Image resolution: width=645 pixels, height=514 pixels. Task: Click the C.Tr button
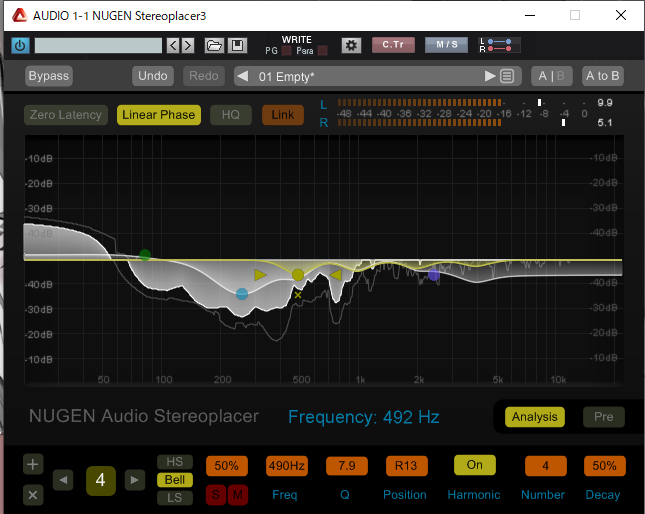click(393, 45)
